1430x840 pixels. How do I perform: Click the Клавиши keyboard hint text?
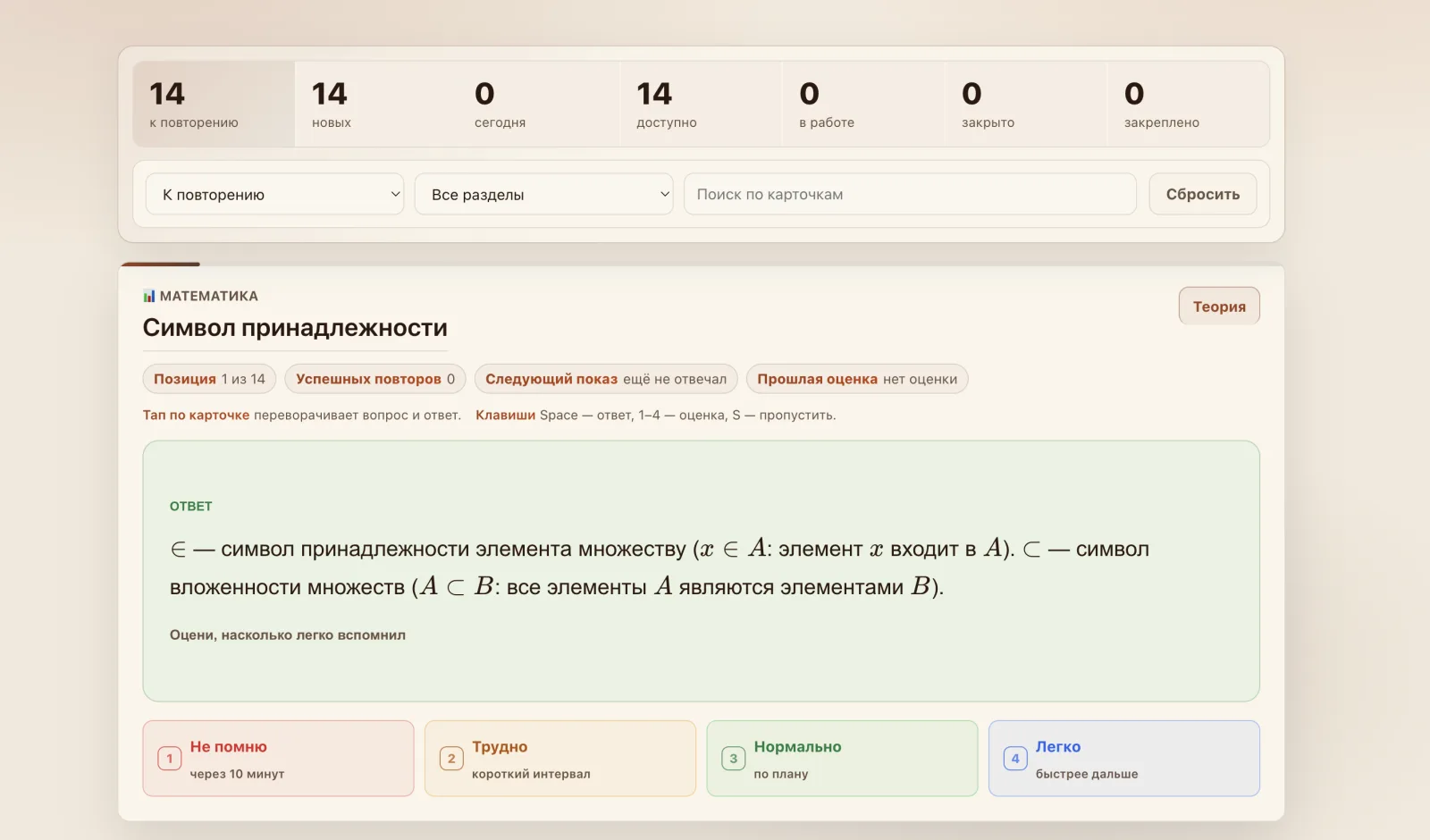click(x=656, y=415)
